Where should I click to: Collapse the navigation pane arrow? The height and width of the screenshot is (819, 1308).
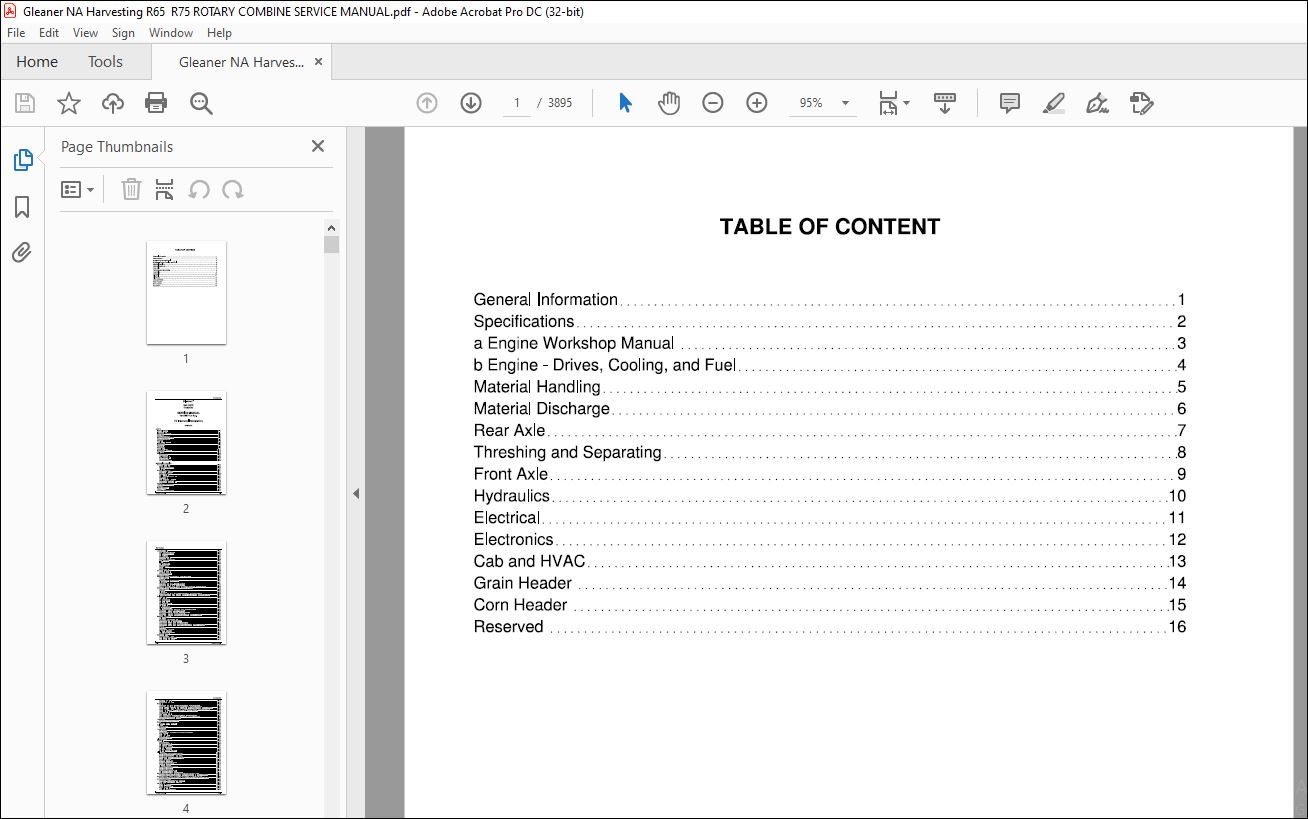355,493
